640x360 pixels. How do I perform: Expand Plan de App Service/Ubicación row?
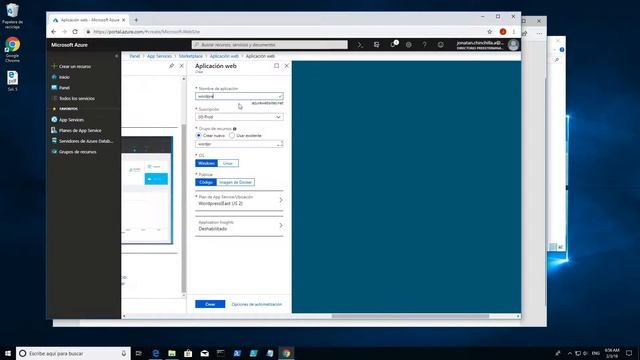coord(239,200)
